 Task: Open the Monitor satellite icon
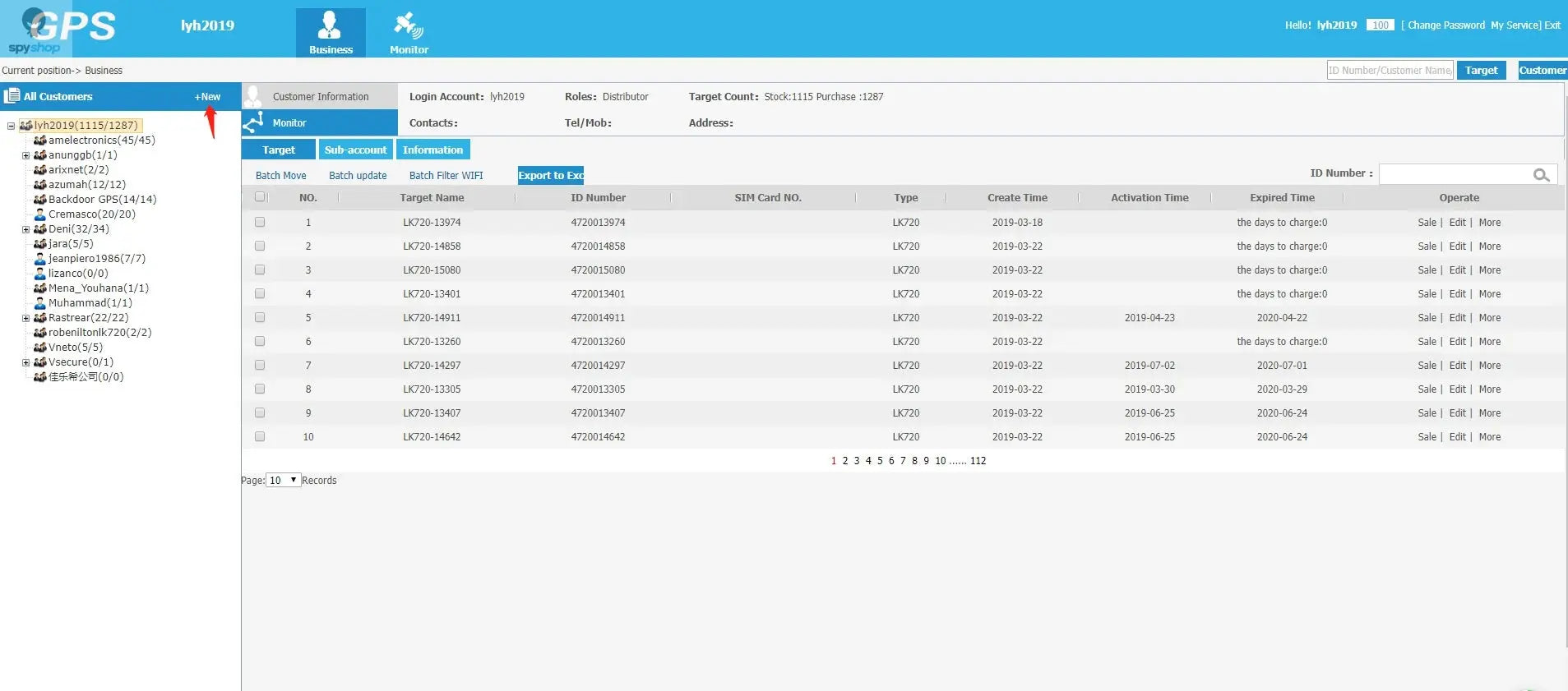tap(408, 25)
